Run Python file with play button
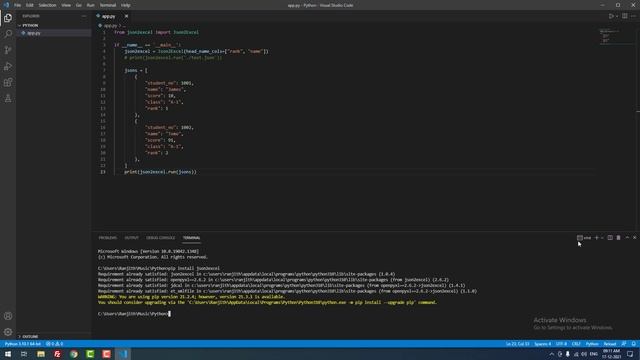 (x=611, y=16)
